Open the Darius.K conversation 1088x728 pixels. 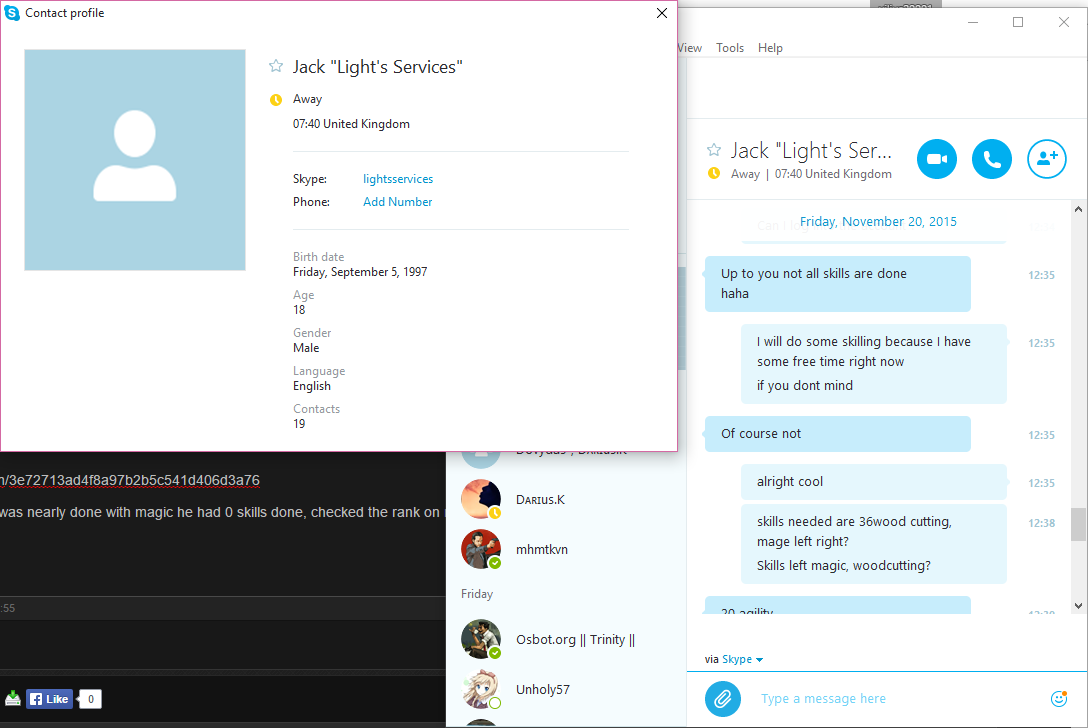click(x=566, y=500)
